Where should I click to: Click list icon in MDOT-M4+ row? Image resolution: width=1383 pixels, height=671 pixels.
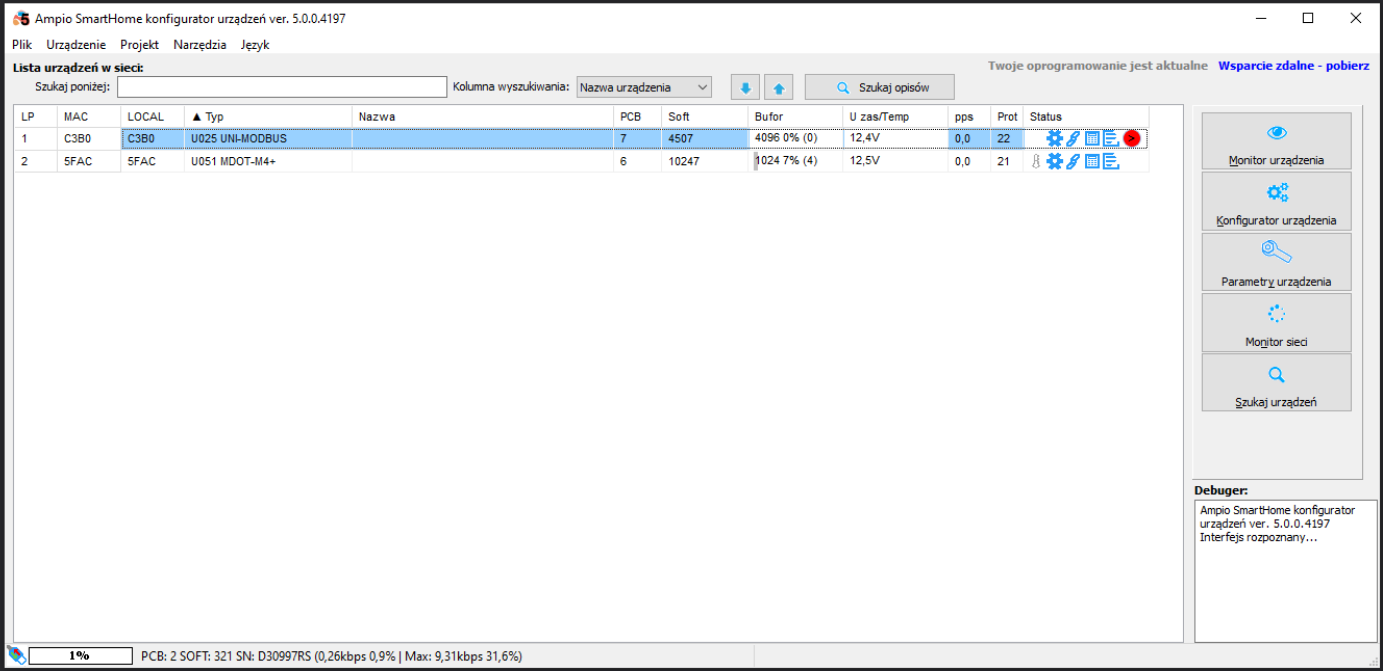[1111, 161]
